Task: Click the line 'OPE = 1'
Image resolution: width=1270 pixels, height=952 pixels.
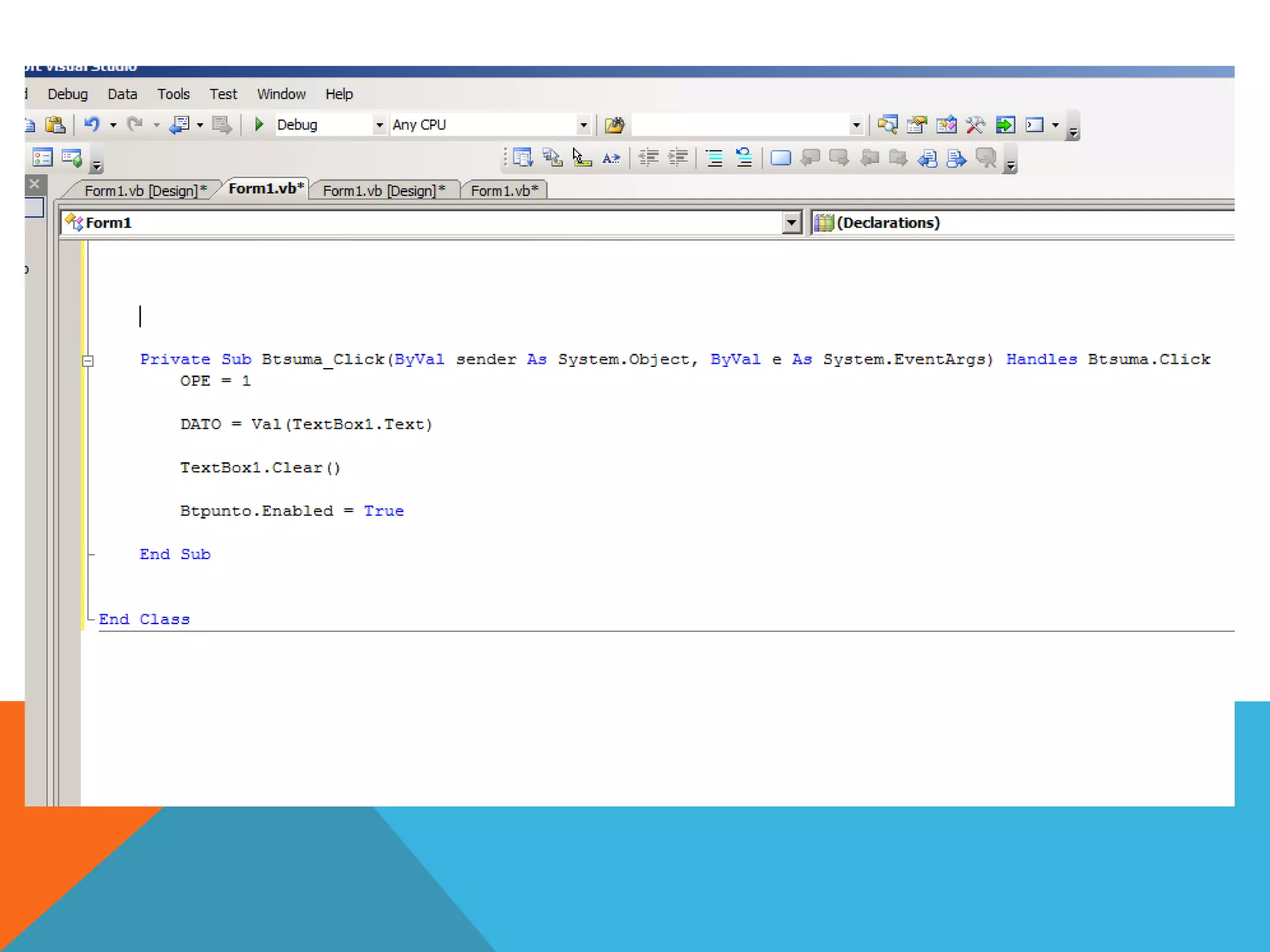Action: point(215,381)
